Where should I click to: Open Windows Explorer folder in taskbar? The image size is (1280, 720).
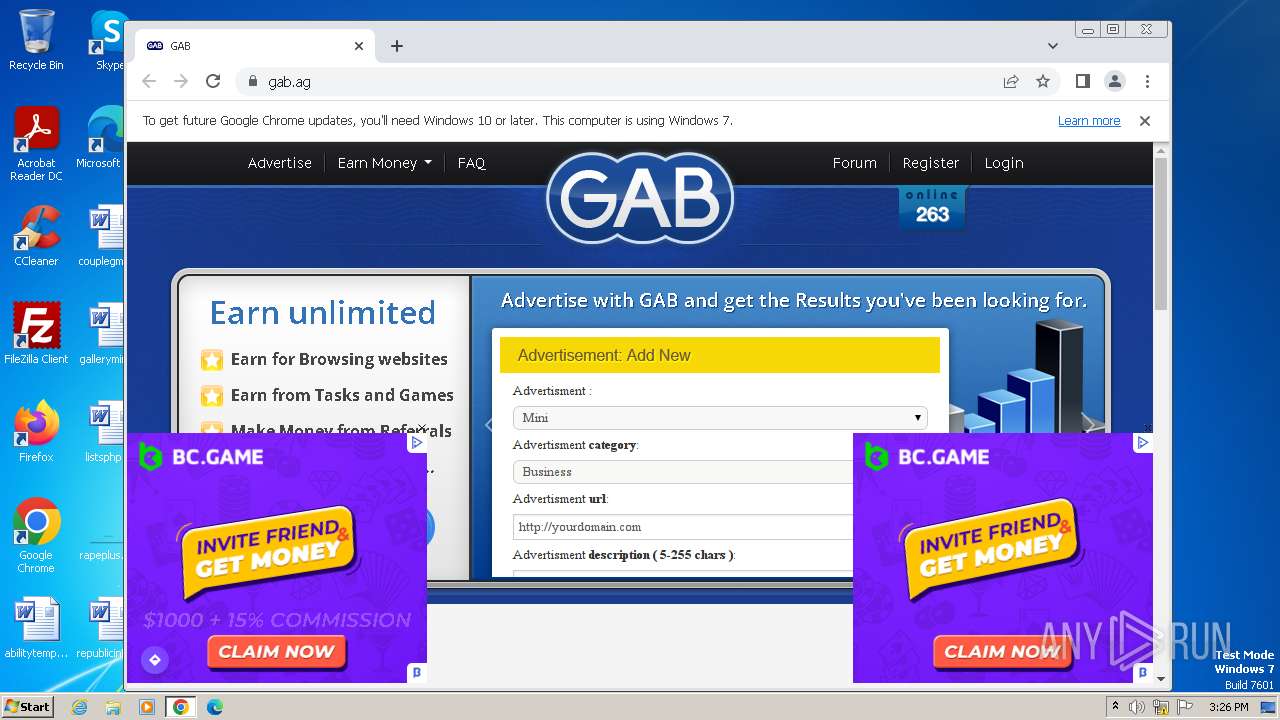click(113, 707)
